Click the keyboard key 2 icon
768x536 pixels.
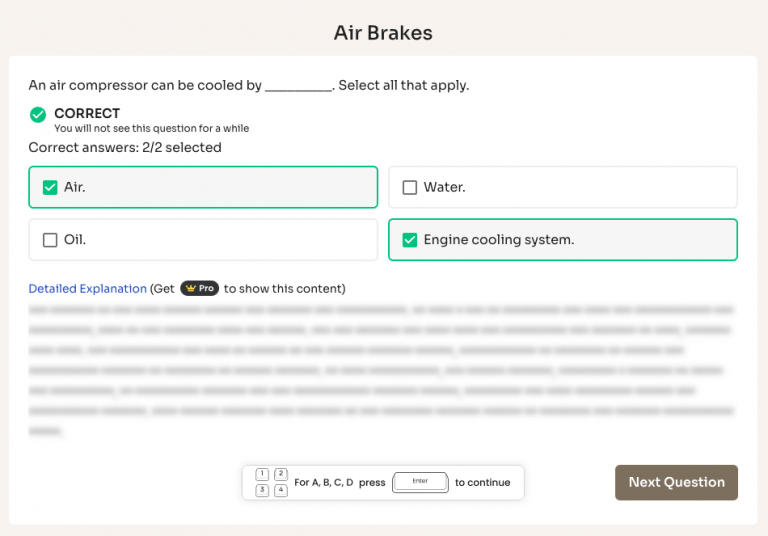[x=281, y=474]
